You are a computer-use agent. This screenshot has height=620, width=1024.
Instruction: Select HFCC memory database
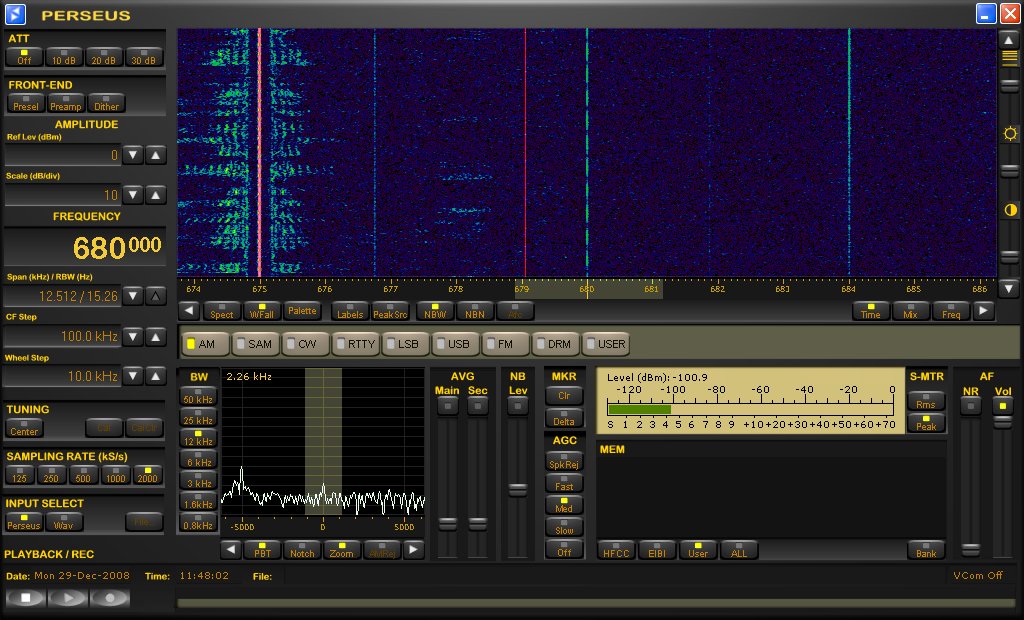click(x=616, y=550)
